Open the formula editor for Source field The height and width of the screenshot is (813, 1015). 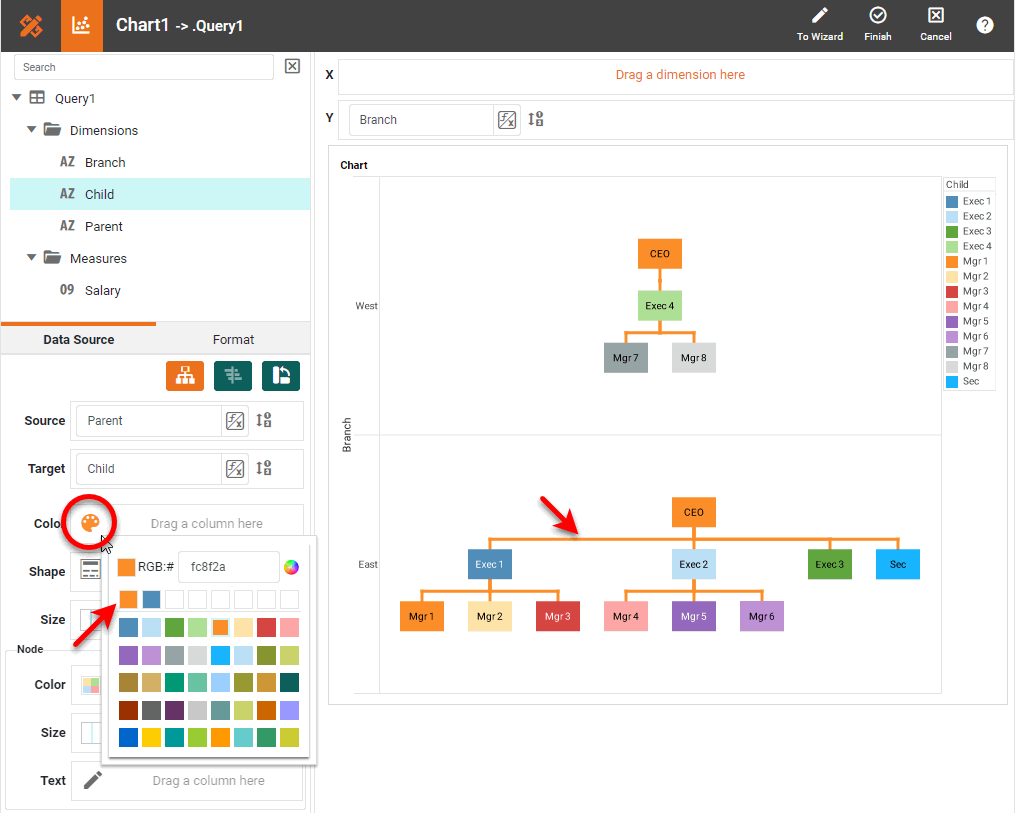pyautogui.click(x=234, y=421)
